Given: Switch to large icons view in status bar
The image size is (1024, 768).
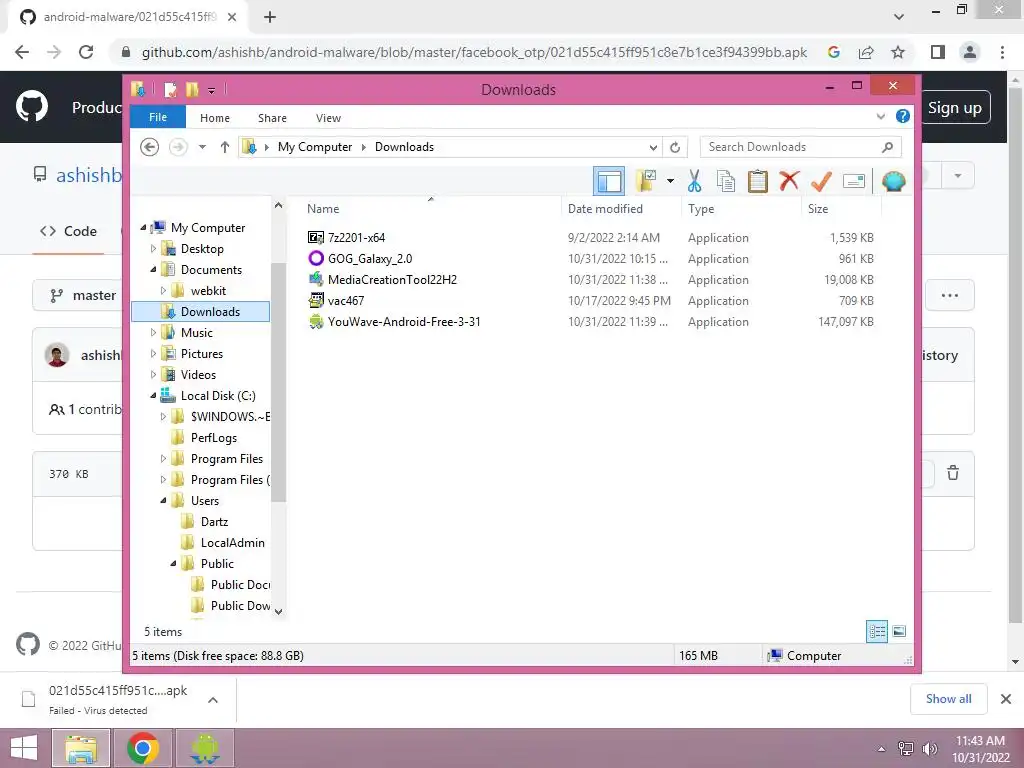Looking at the screenshot, I should (899, 631).
